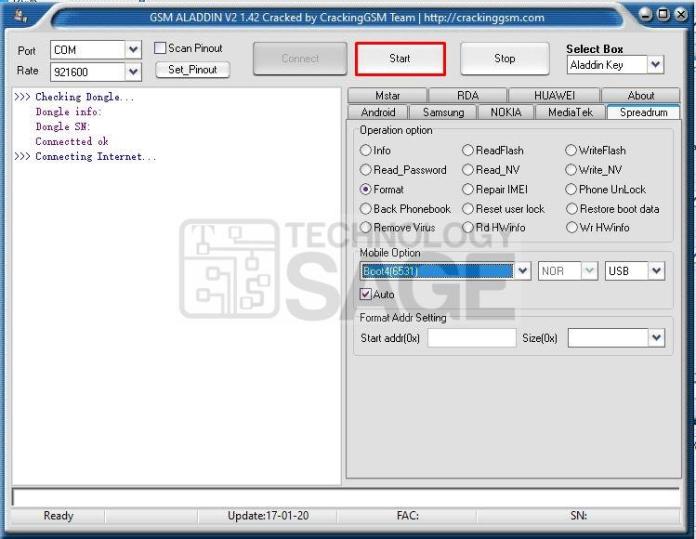This screenshot has height=539, width=696.
Task: Open the MediaTek tab
Action: click(570, 112)
